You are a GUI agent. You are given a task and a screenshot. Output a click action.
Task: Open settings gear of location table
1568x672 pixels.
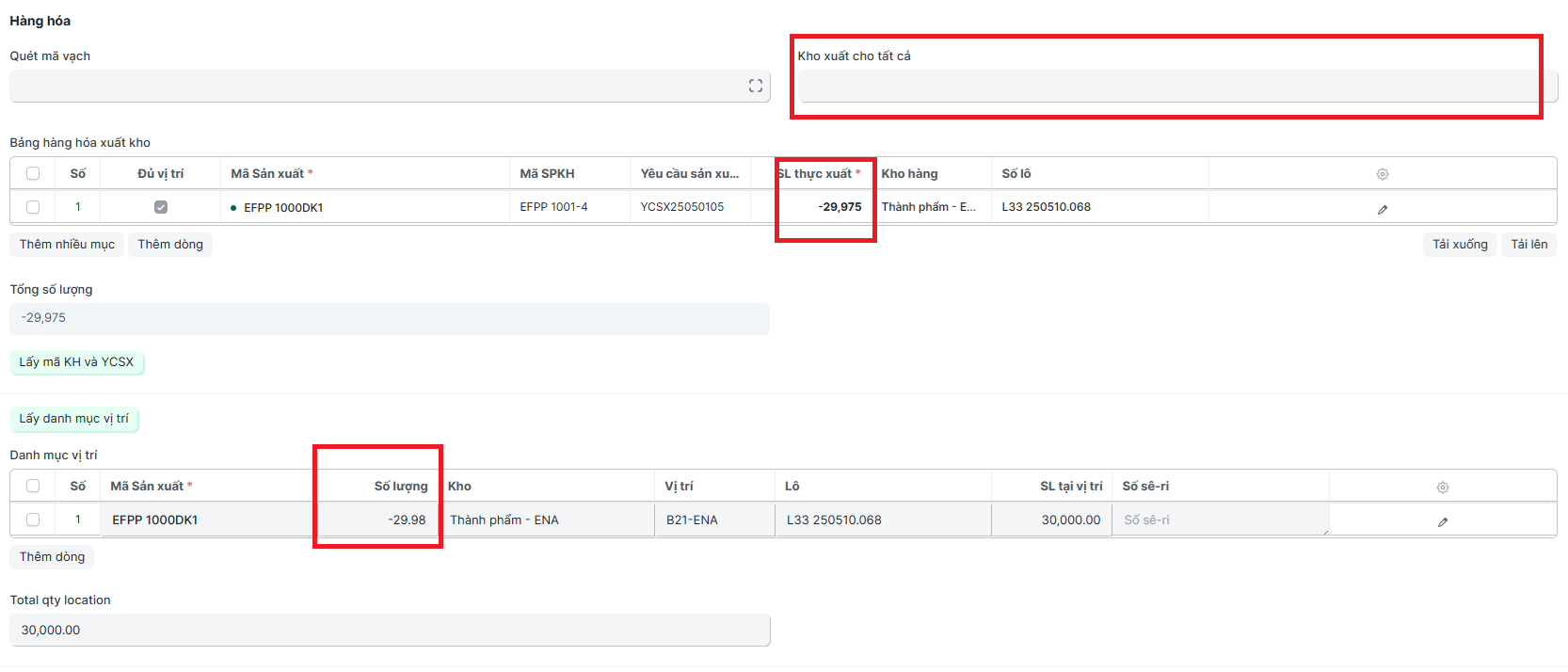coord(1442,488)
